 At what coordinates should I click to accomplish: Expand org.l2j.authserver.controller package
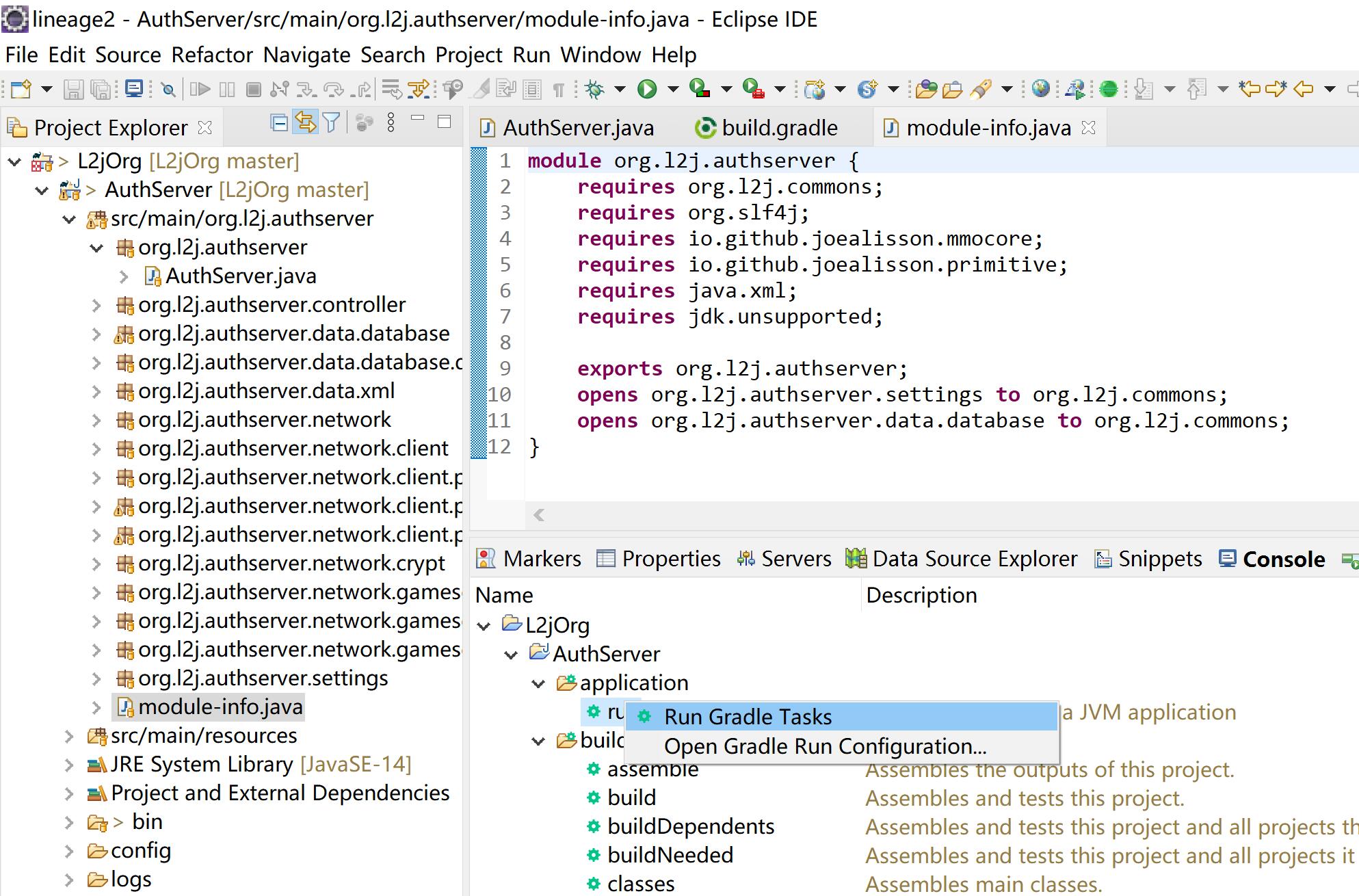click(x=96, y=306)
